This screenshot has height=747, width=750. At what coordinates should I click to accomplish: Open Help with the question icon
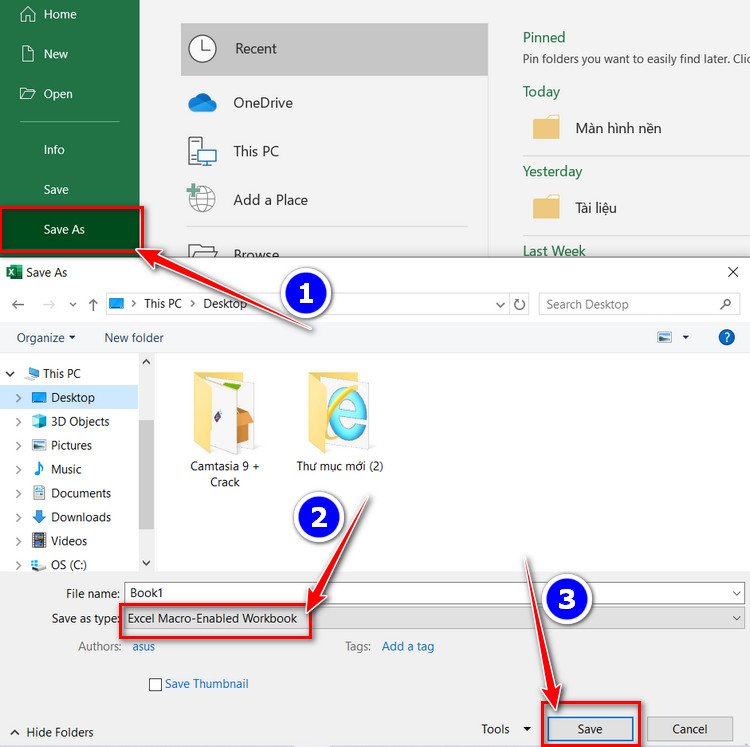pos(726,338)
